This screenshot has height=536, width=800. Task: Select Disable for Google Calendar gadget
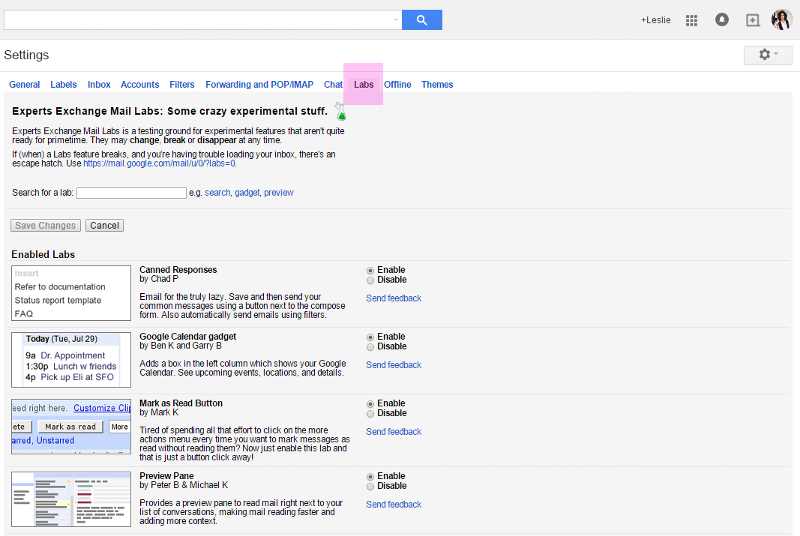coord(370,347)
